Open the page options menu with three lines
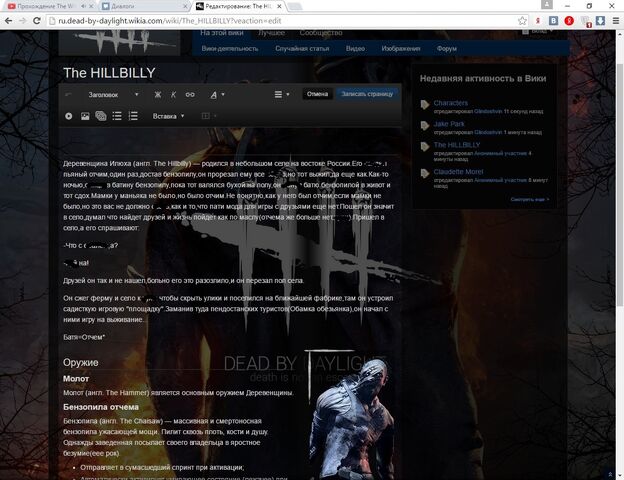Viewport: 624px width, 480px height. (x=282, y=94)
